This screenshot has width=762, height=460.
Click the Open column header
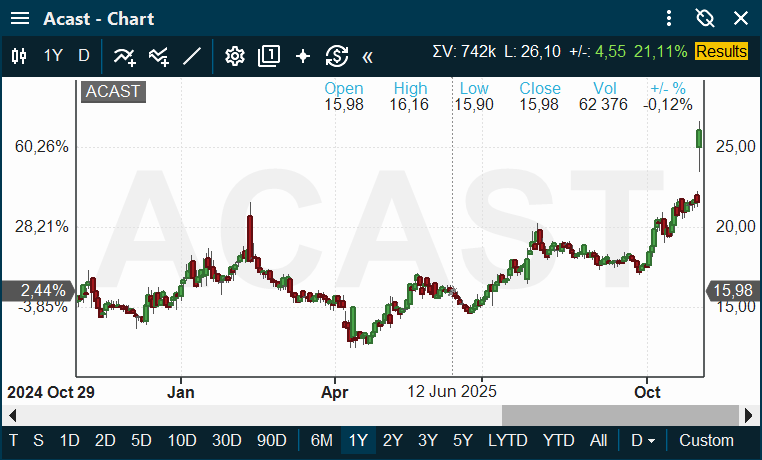click(x=344, y=88)
